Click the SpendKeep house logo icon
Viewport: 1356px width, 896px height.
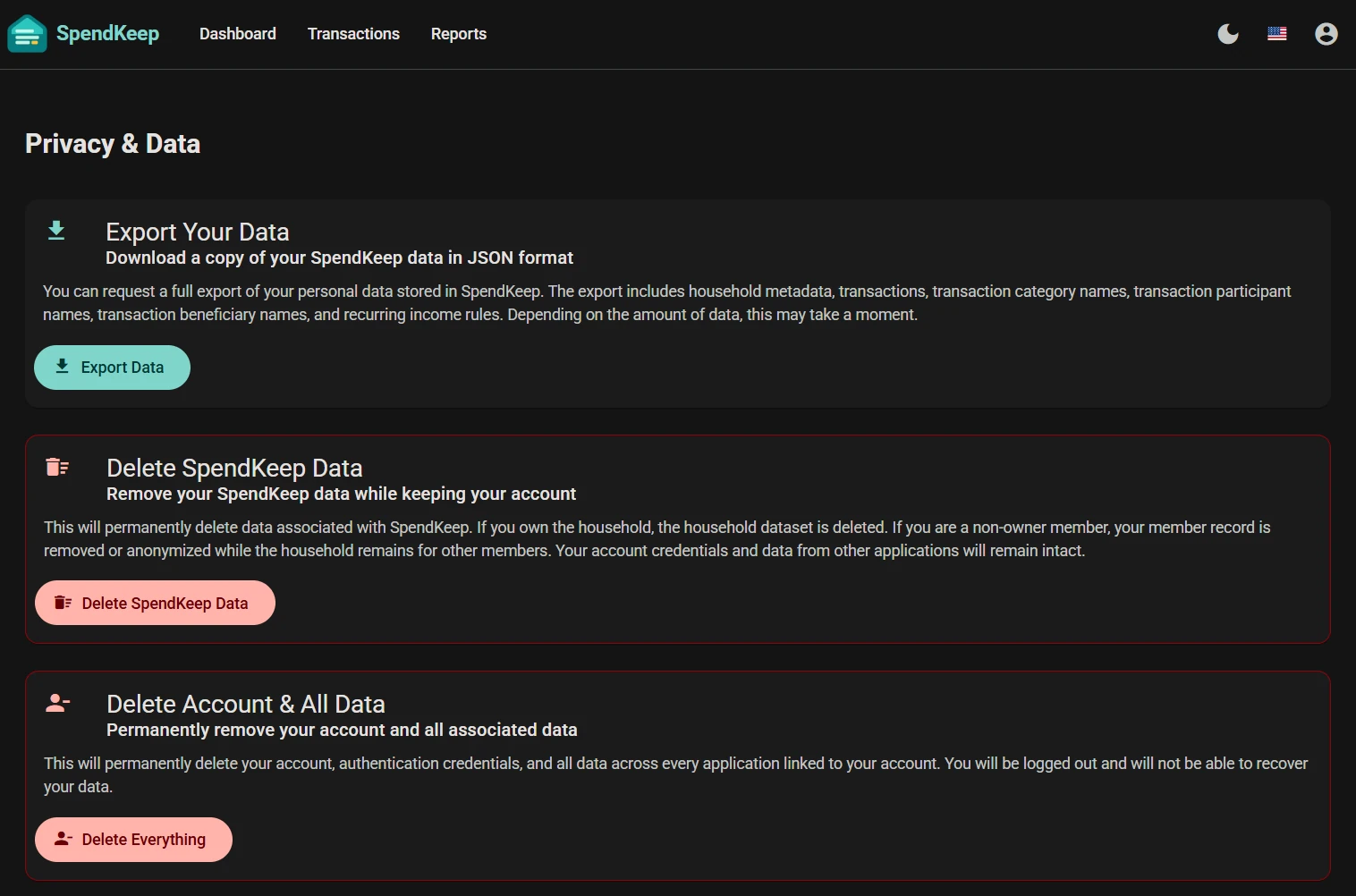(27, 34)
